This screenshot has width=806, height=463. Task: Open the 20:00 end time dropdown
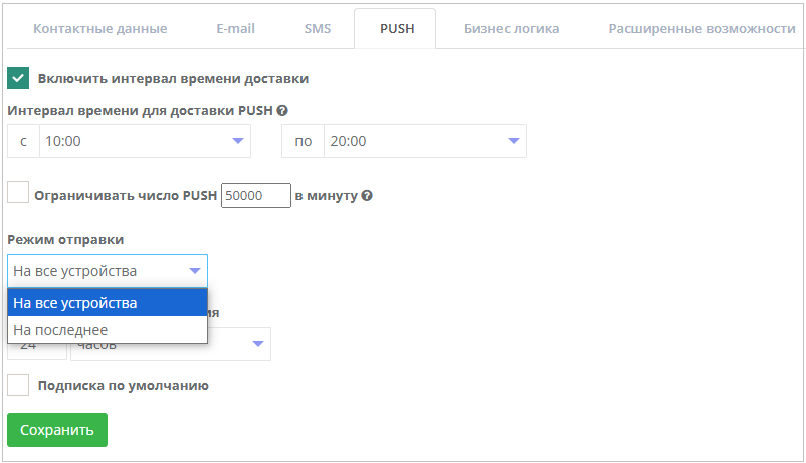pyautogui.click(x=425, y=141)
